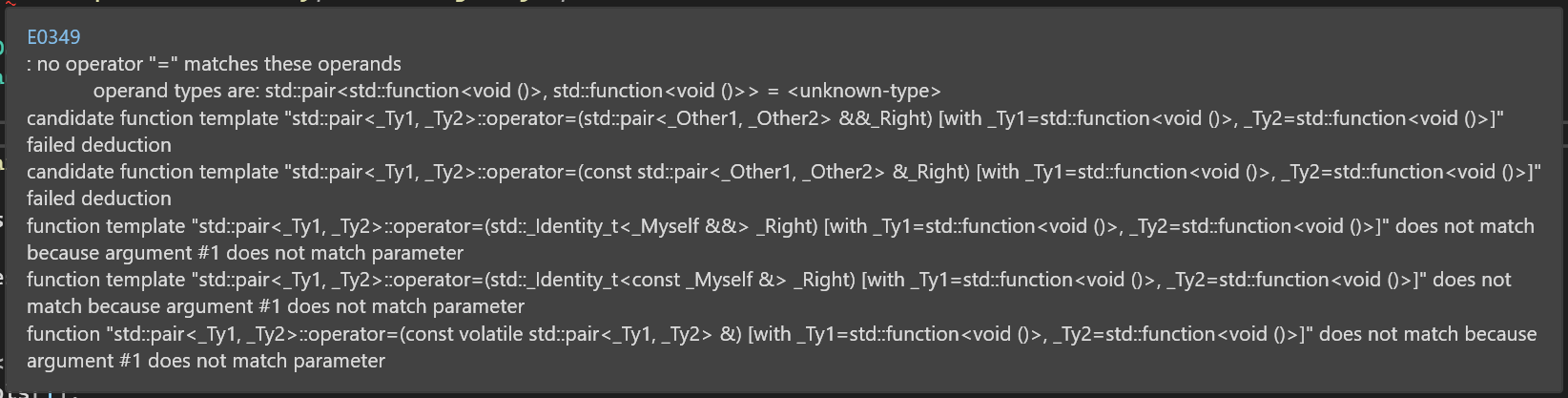The image size is (1568, 398).
Task: Click first candidate template with '&&_Right' parameter
Action: pos(765,118)
